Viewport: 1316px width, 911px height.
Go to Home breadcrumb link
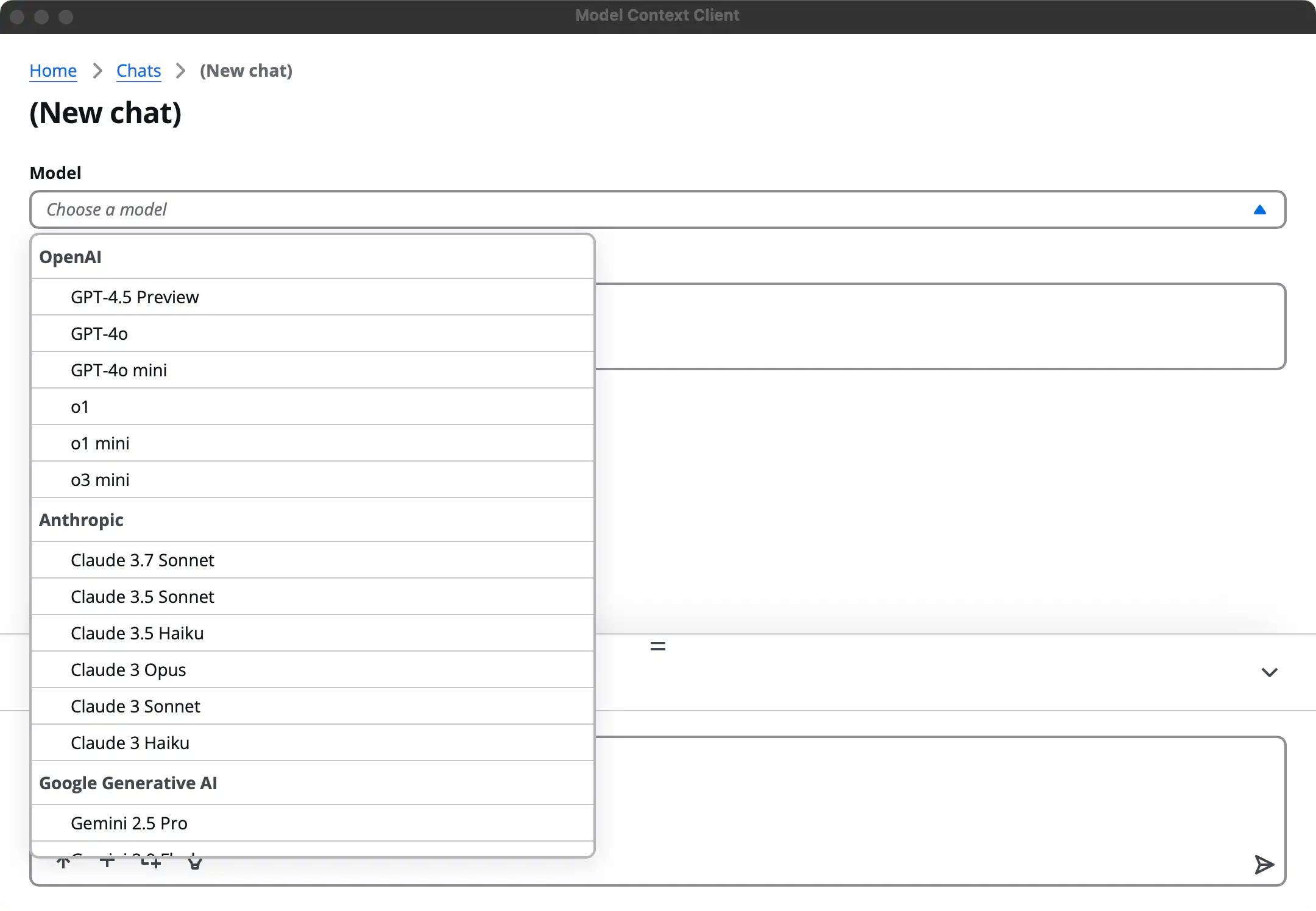[53, 71]
